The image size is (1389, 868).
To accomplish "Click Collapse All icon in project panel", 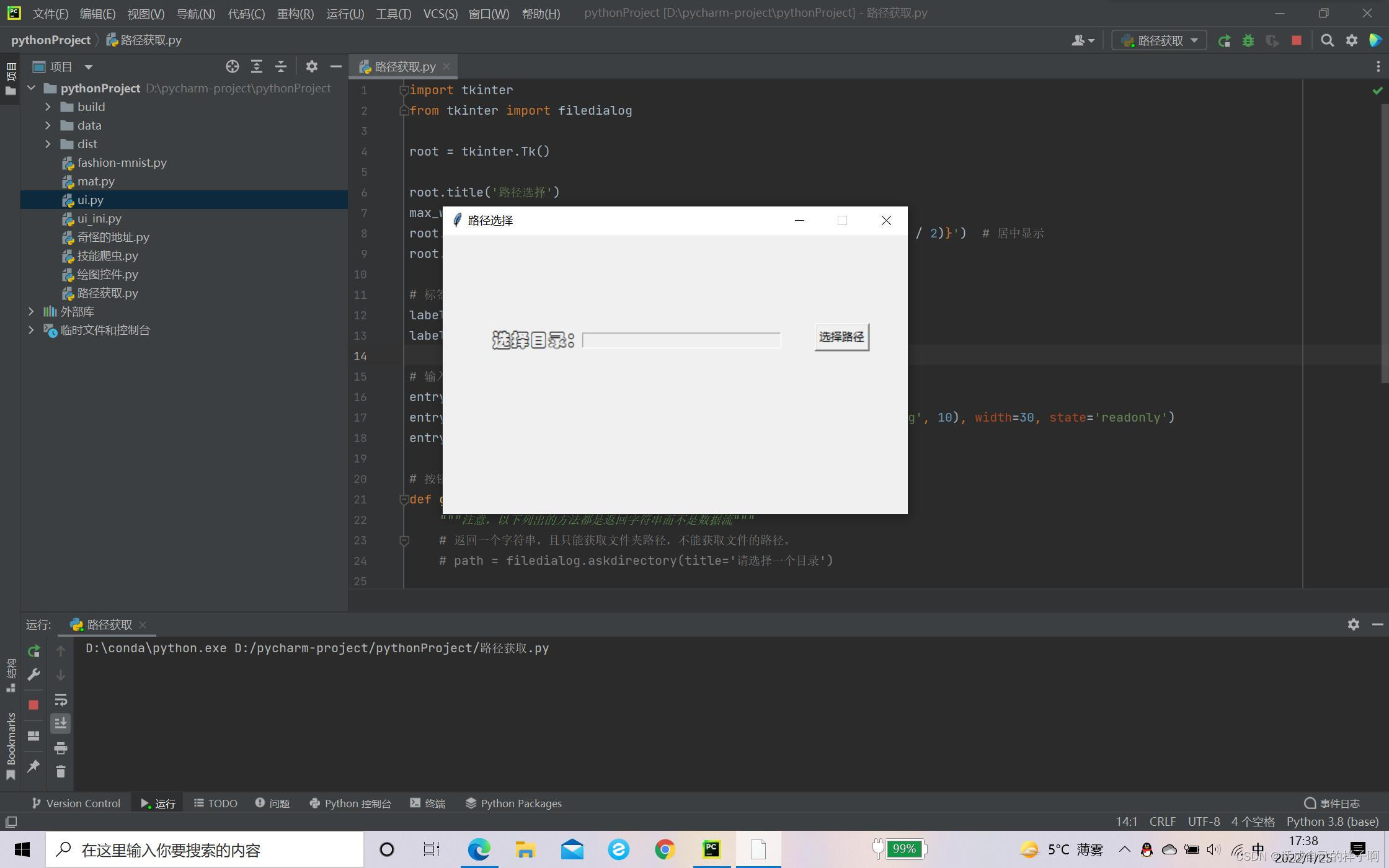I will pyautogui.click(x=281, y=66).
